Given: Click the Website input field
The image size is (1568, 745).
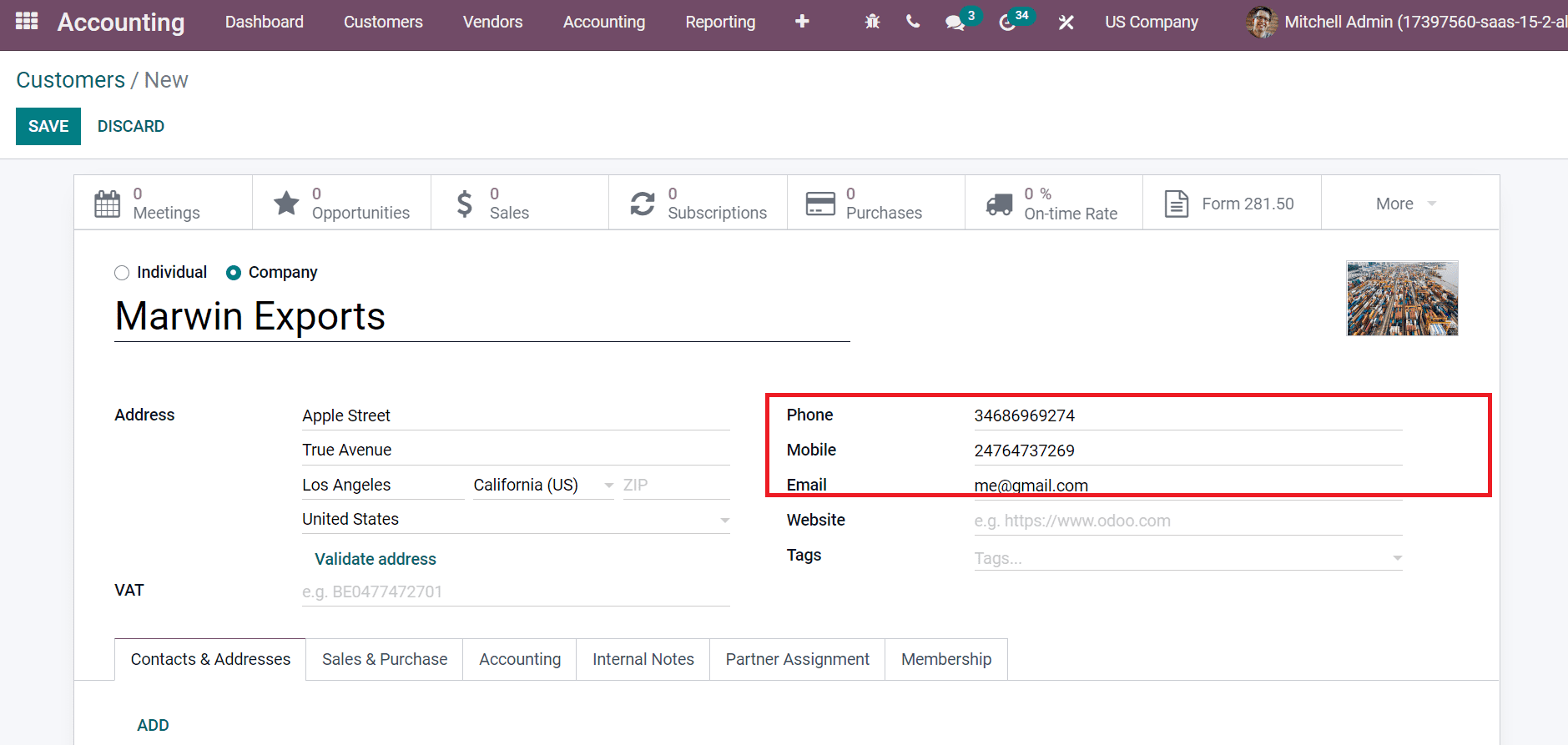Looking at the screenshot, I should click(x=1188, y=521).
